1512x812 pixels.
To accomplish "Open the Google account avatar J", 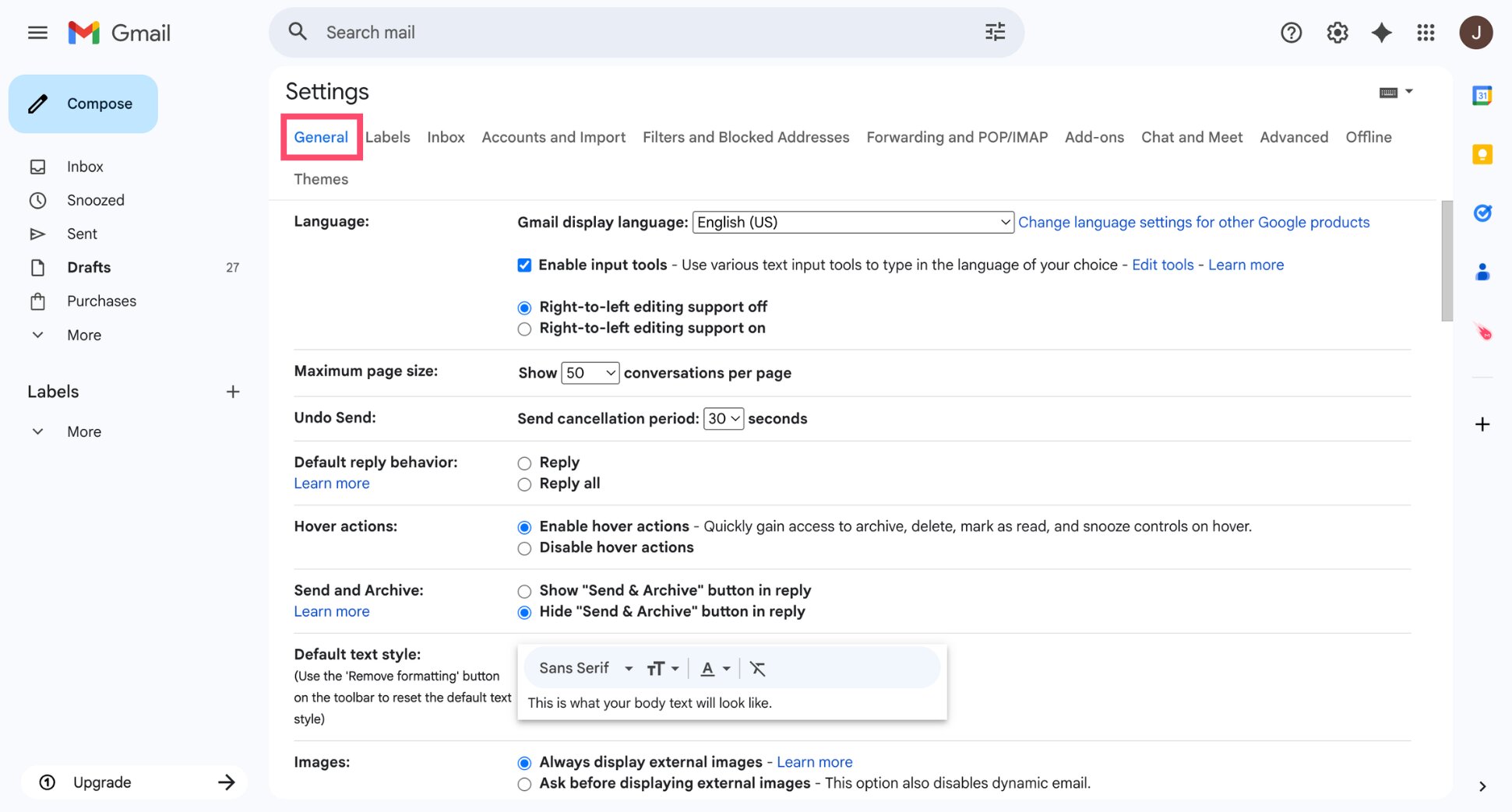I will coord(1475,33).
